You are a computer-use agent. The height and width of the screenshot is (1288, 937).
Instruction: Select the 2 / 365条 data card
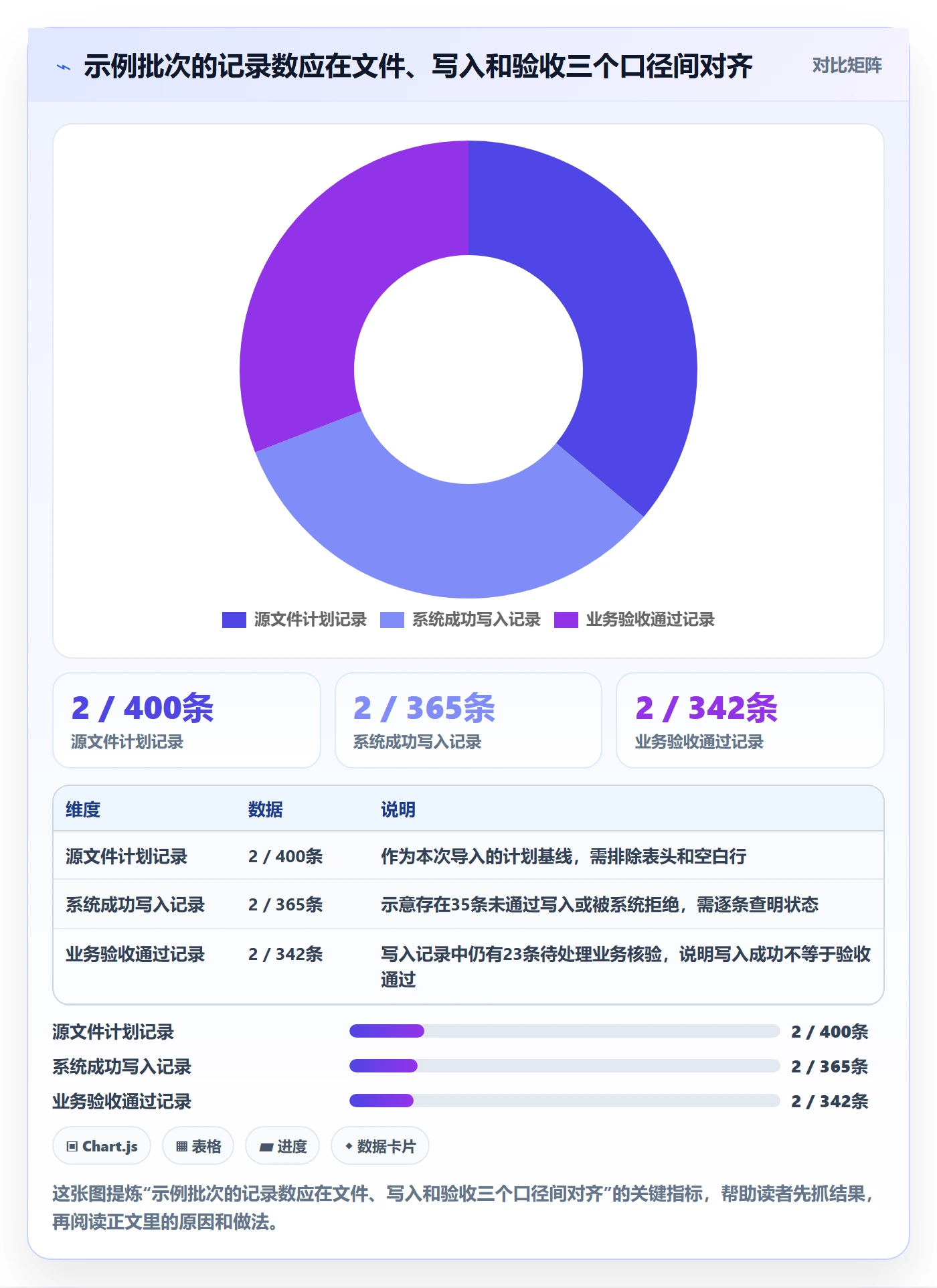point(468,720)
